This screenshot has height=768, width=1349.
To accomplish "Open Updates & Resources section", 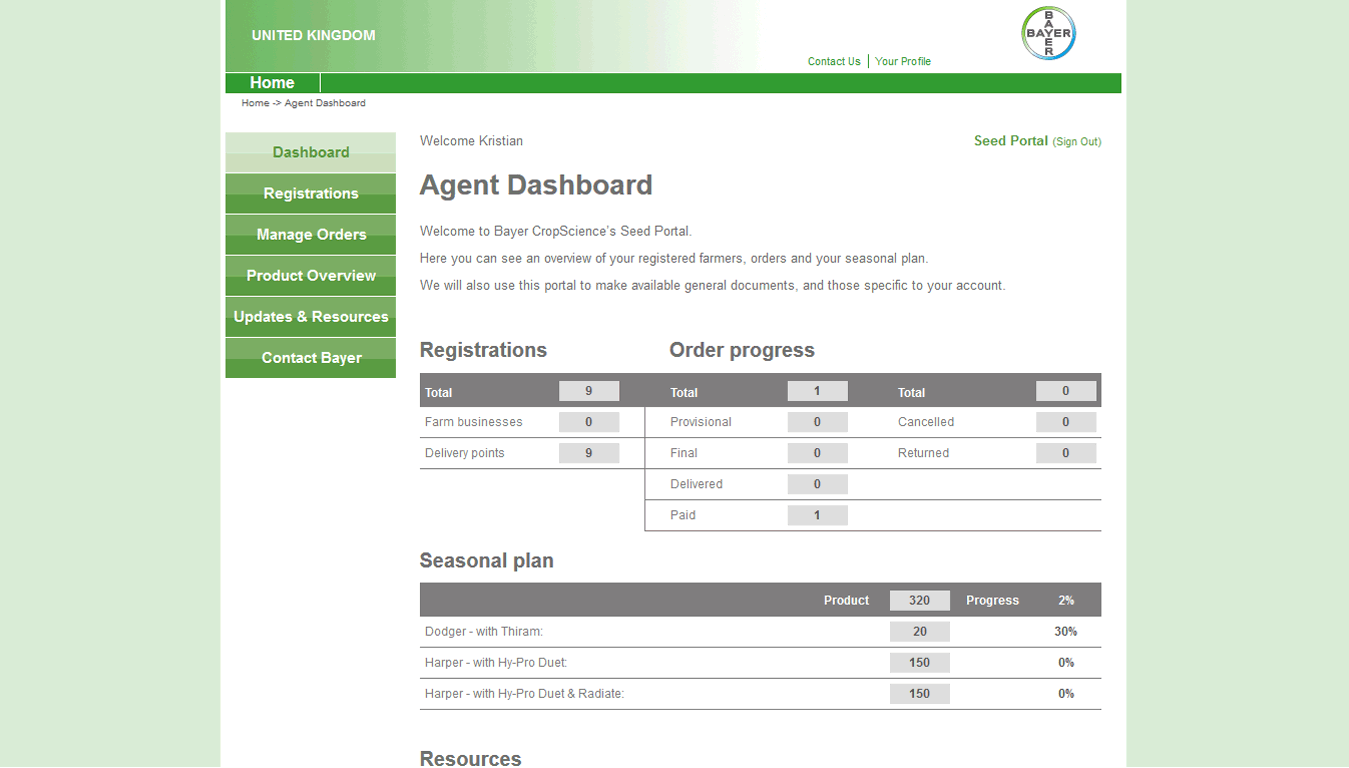I will click(x=311, y=316).
